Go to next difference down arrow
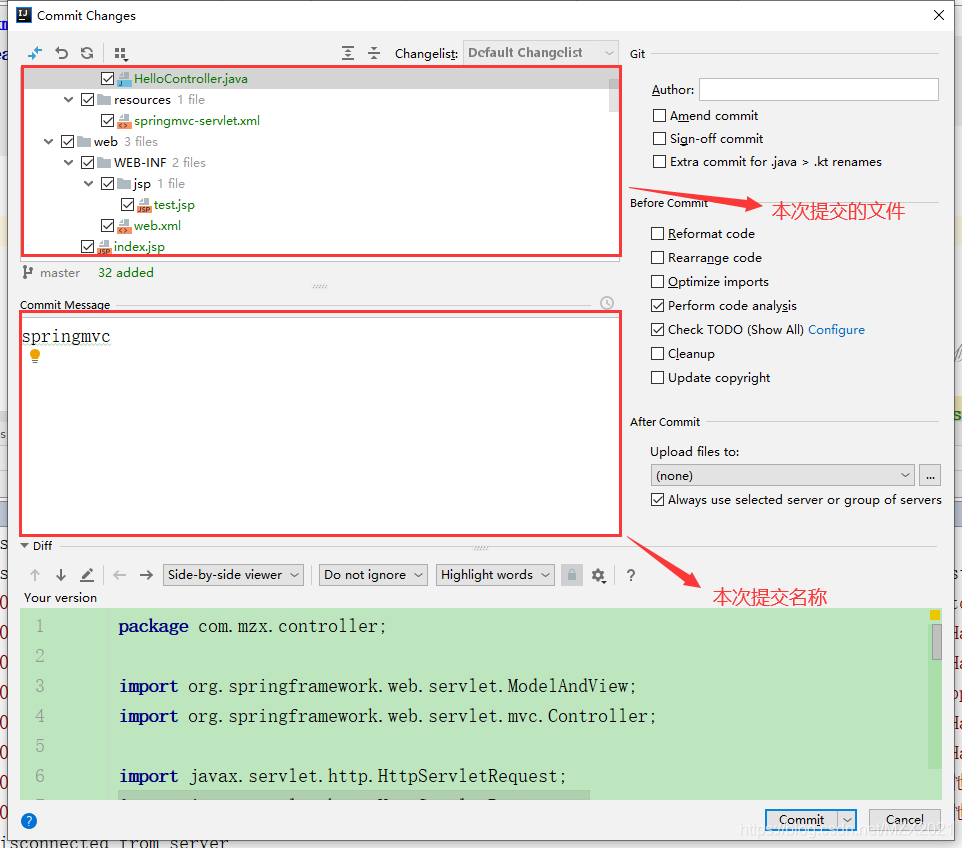962x848 pixels. point(61,575)
